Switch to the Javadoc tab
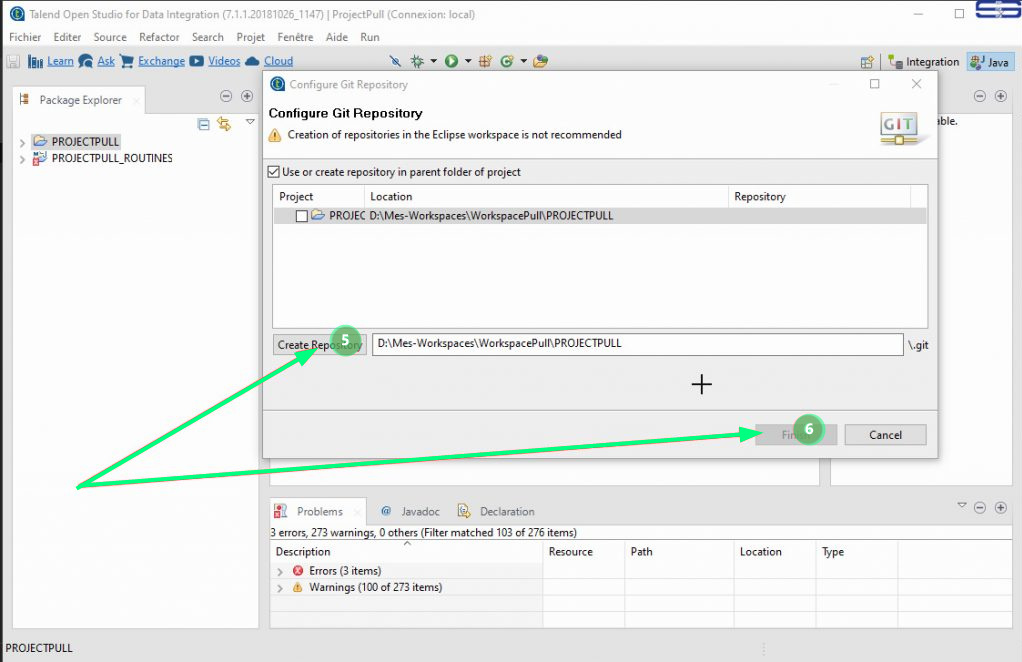 point(411,511)
